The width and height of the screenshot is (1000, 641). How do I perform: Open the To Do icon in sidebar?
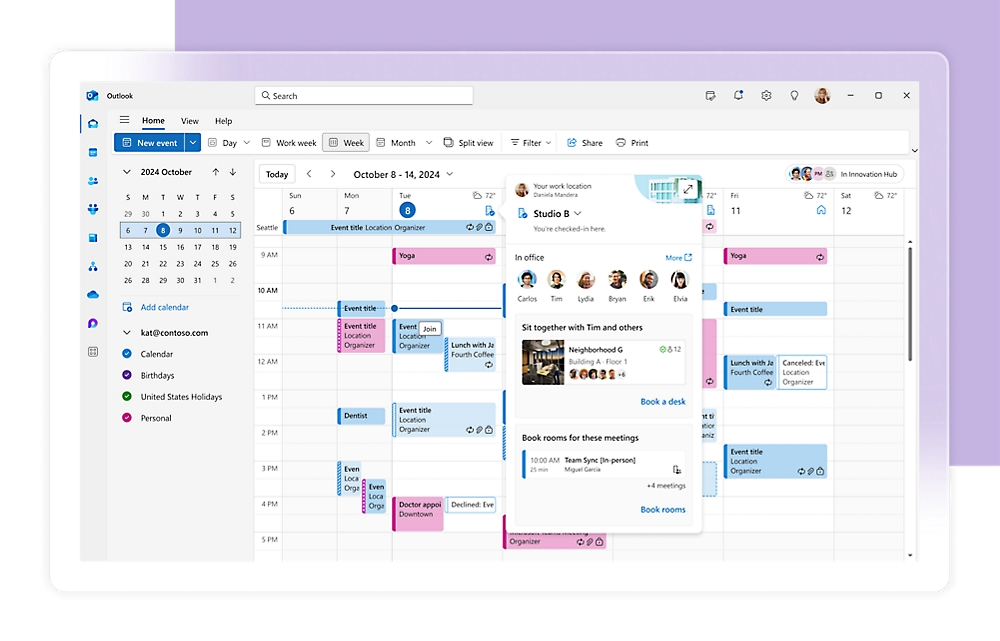tap(93, 238)
